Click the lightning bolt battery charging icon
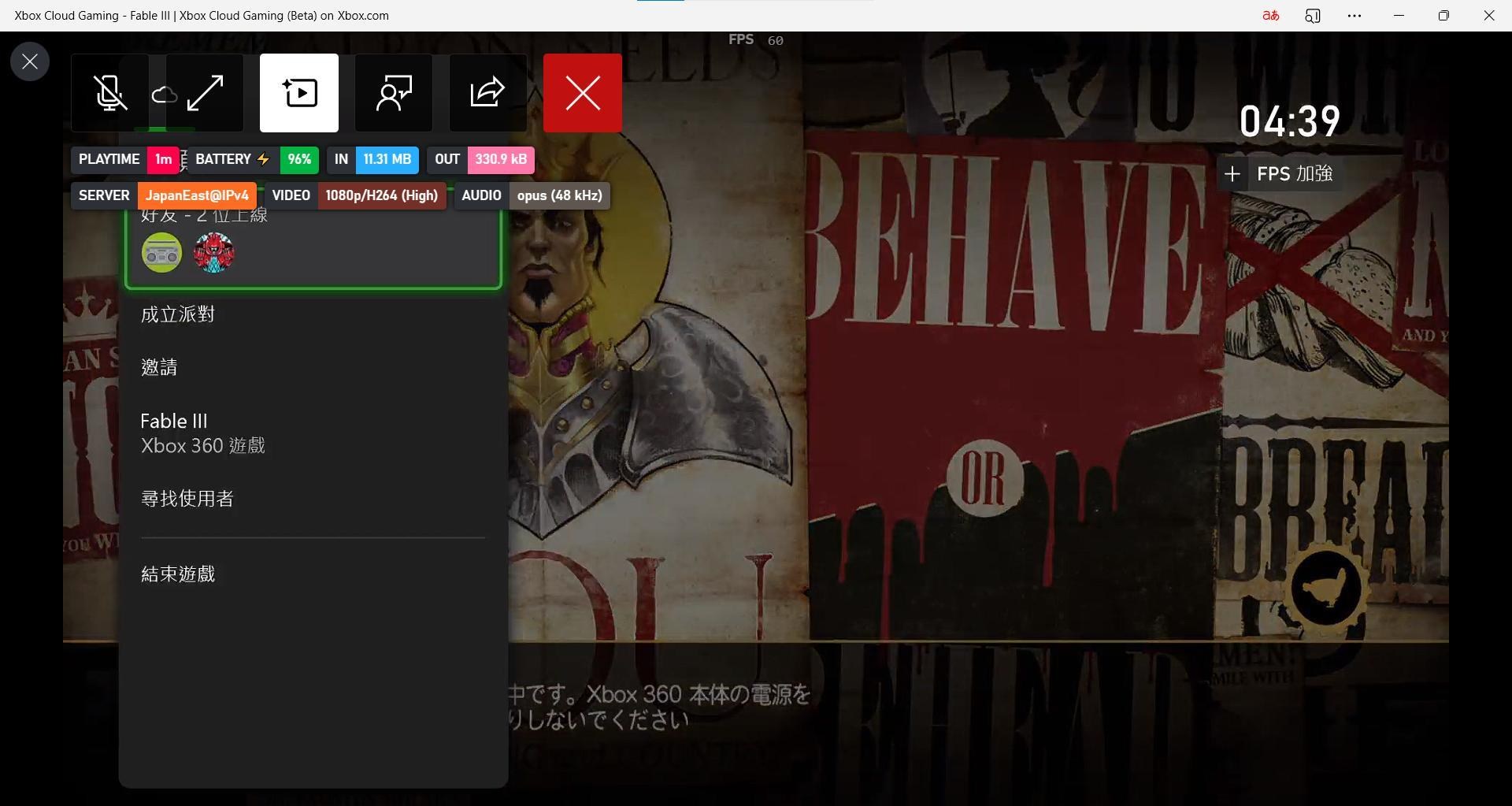The height and width of the screenshot is (806, 1512). 263,159
